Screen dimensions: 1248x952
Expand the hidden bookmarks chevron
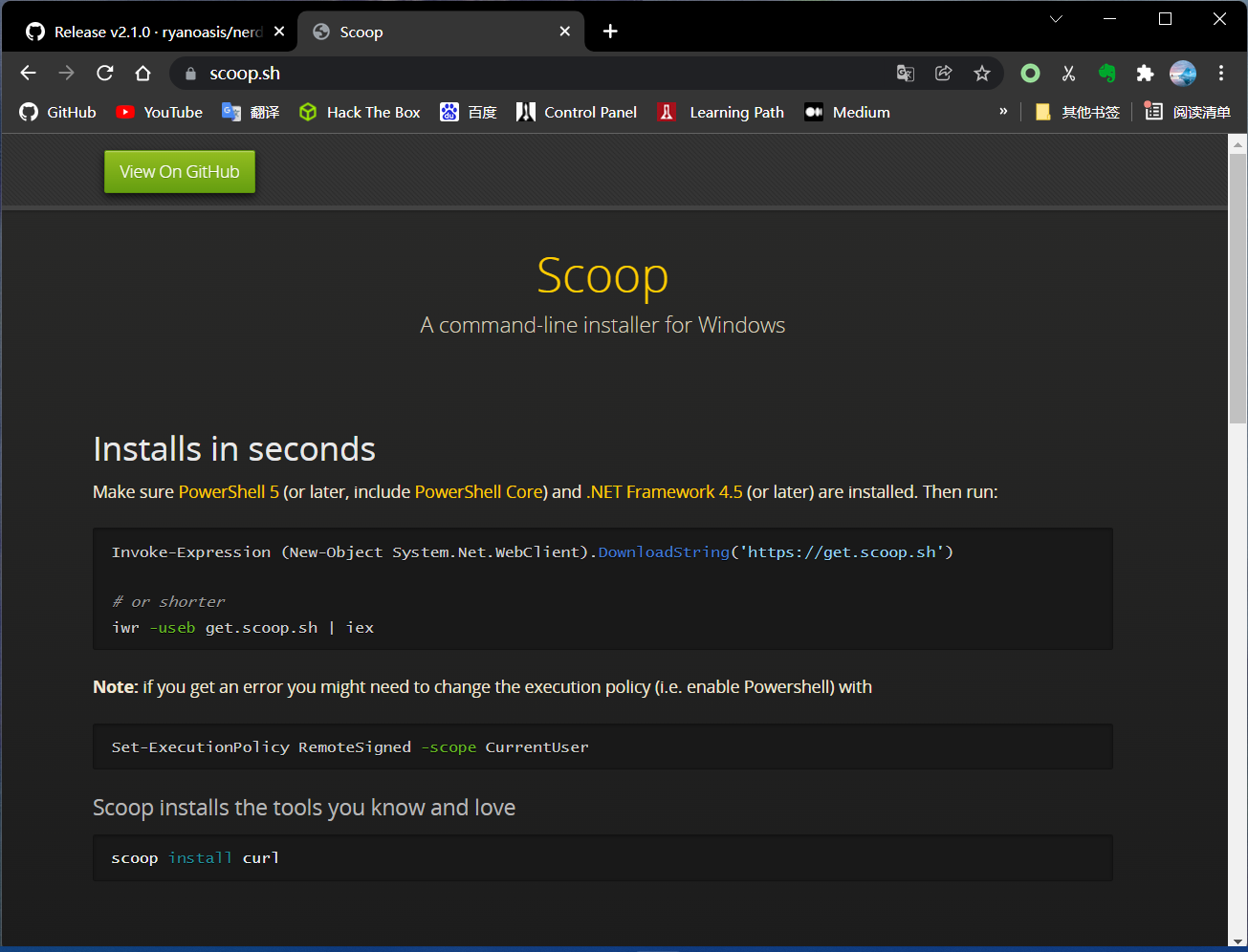point(1003,112)
